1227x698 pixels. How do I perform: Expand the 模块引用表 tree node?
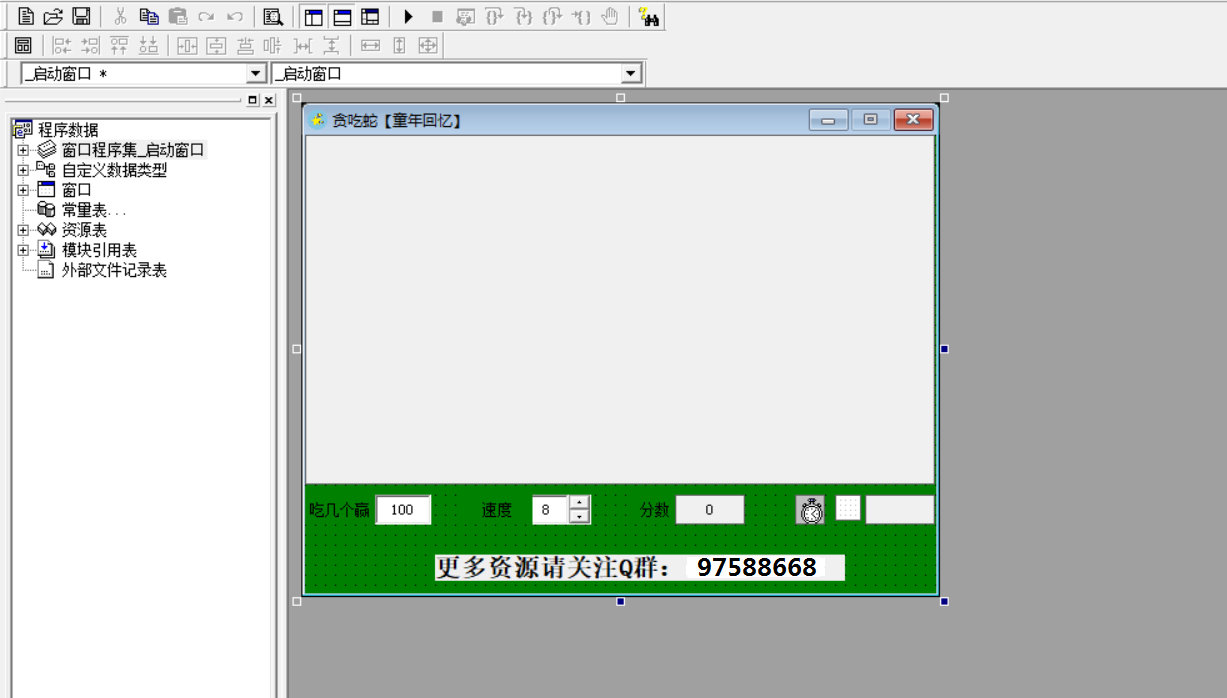click(23, 250)
